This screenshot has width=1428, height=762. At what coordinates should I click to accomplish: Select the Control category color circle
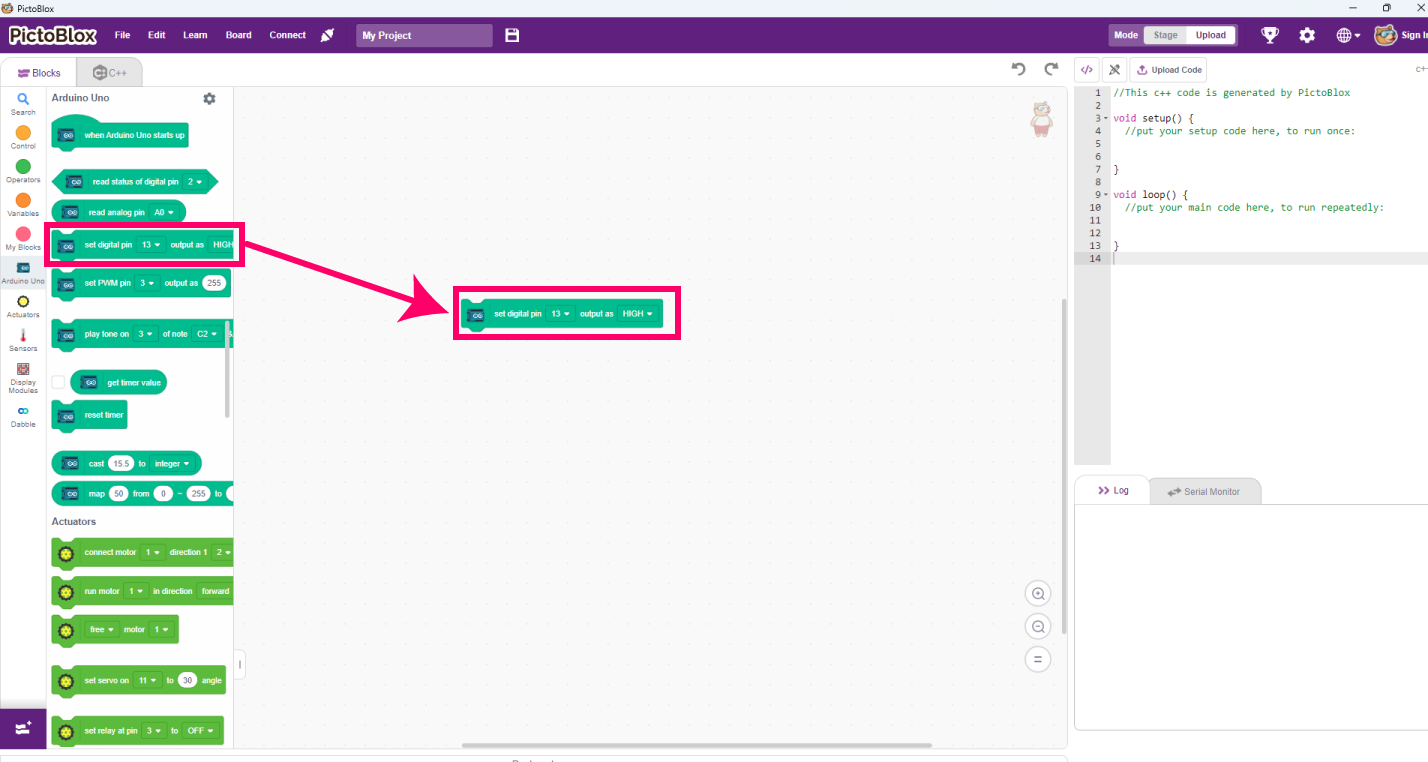(23, 133)
